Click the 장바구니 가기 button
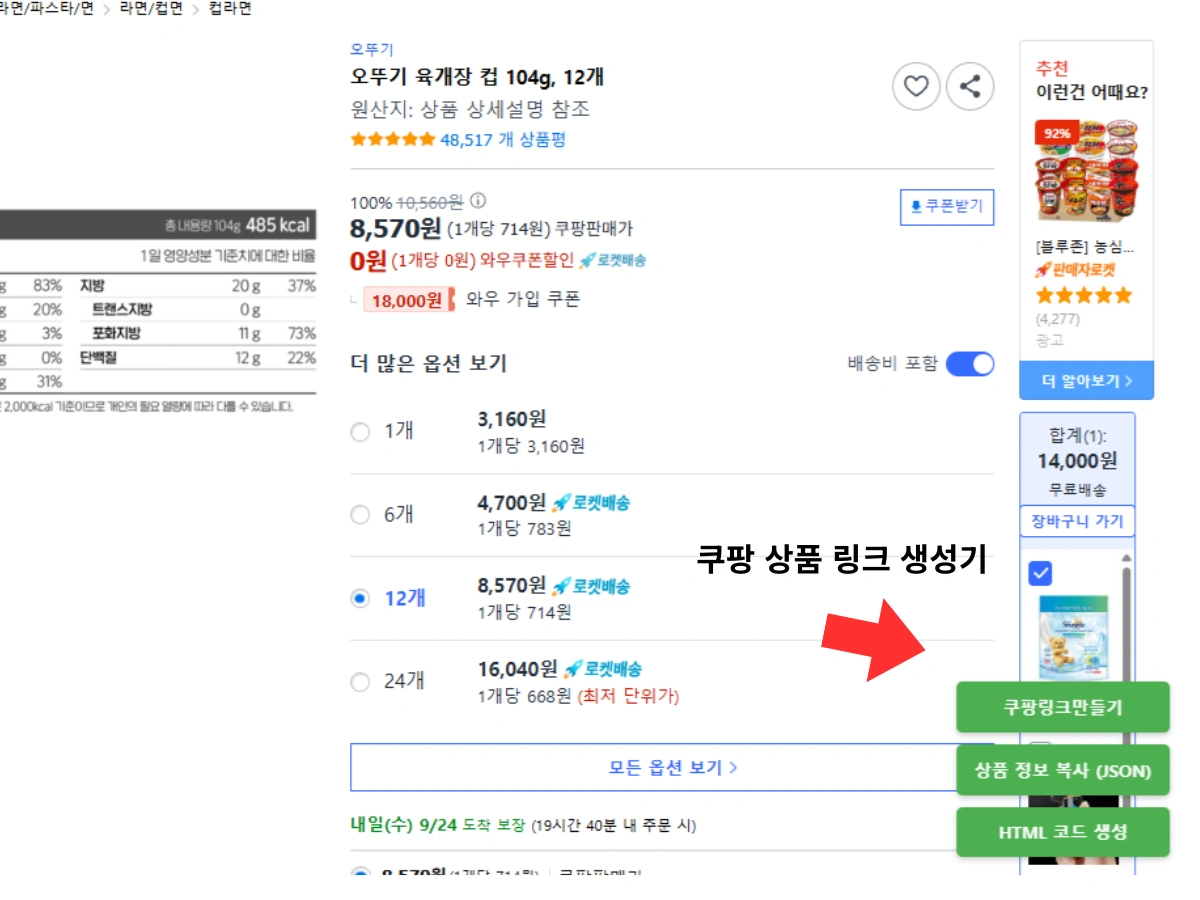Image resolution: width=1200 pixels, height=900 pixels. tap(1077, 521)
